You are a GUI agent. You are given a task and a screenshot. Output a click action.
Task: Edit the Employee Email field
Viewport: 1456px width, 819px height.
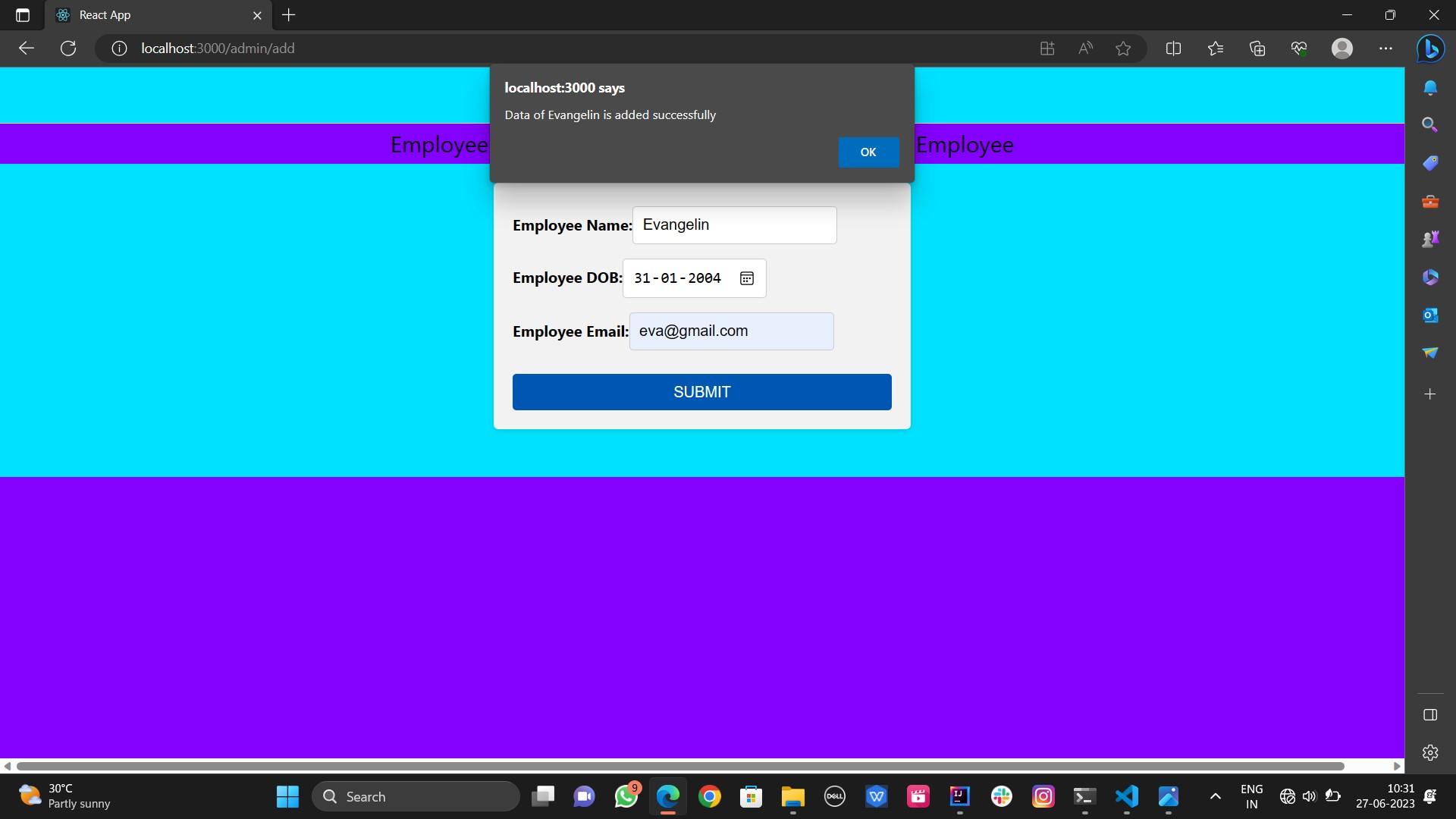coord(730,331)
